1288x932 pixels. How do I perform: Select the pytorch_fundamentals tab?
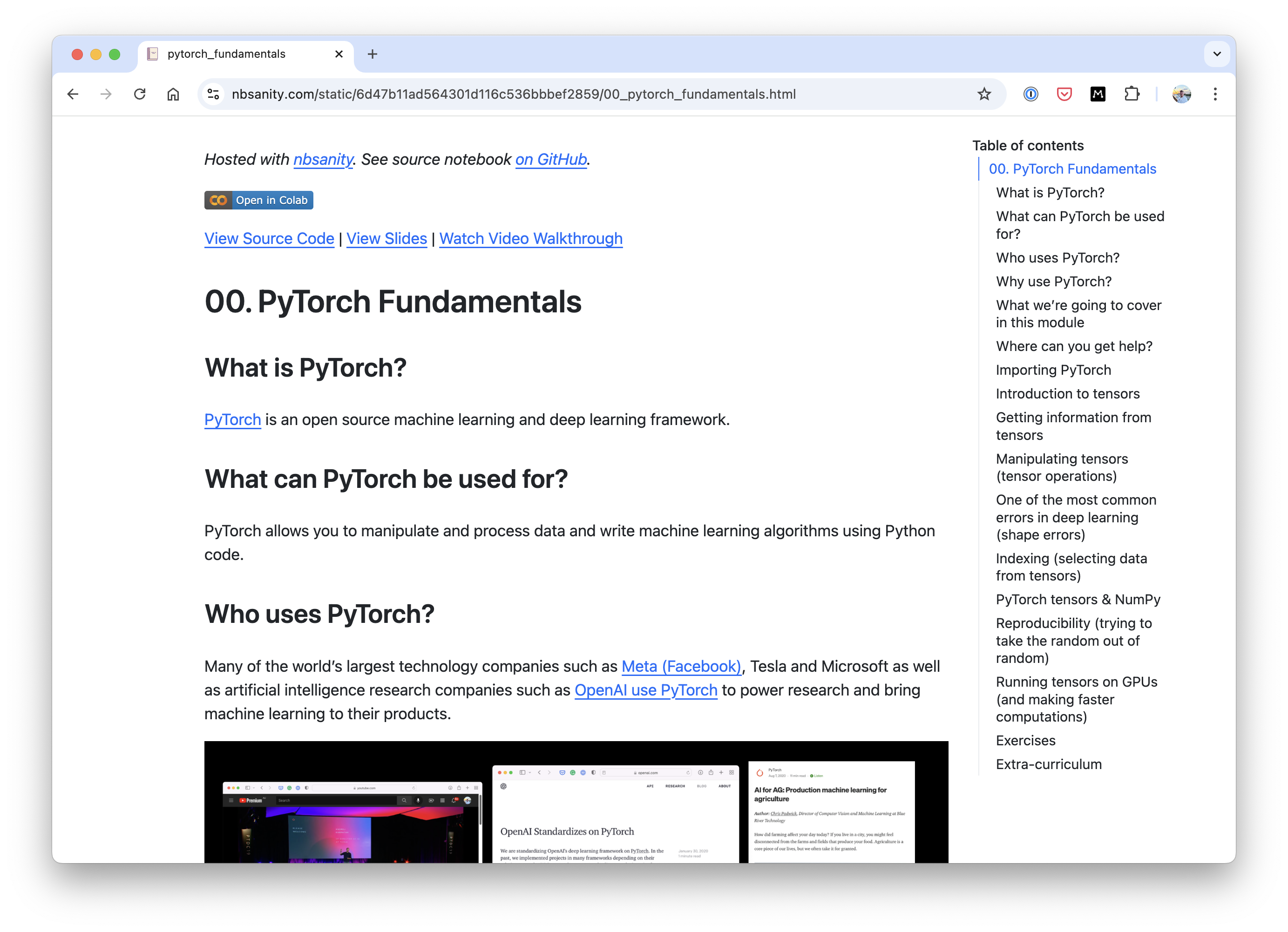click(x=245, y=54)
